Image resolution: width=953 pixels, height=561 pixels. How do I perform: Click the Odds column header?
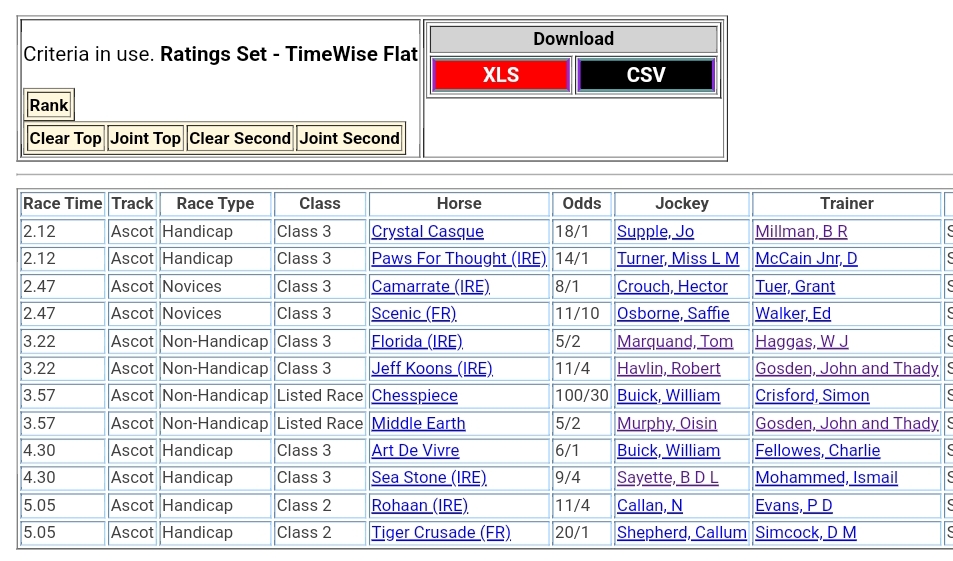pyautogui.click(x=582, y=204)
